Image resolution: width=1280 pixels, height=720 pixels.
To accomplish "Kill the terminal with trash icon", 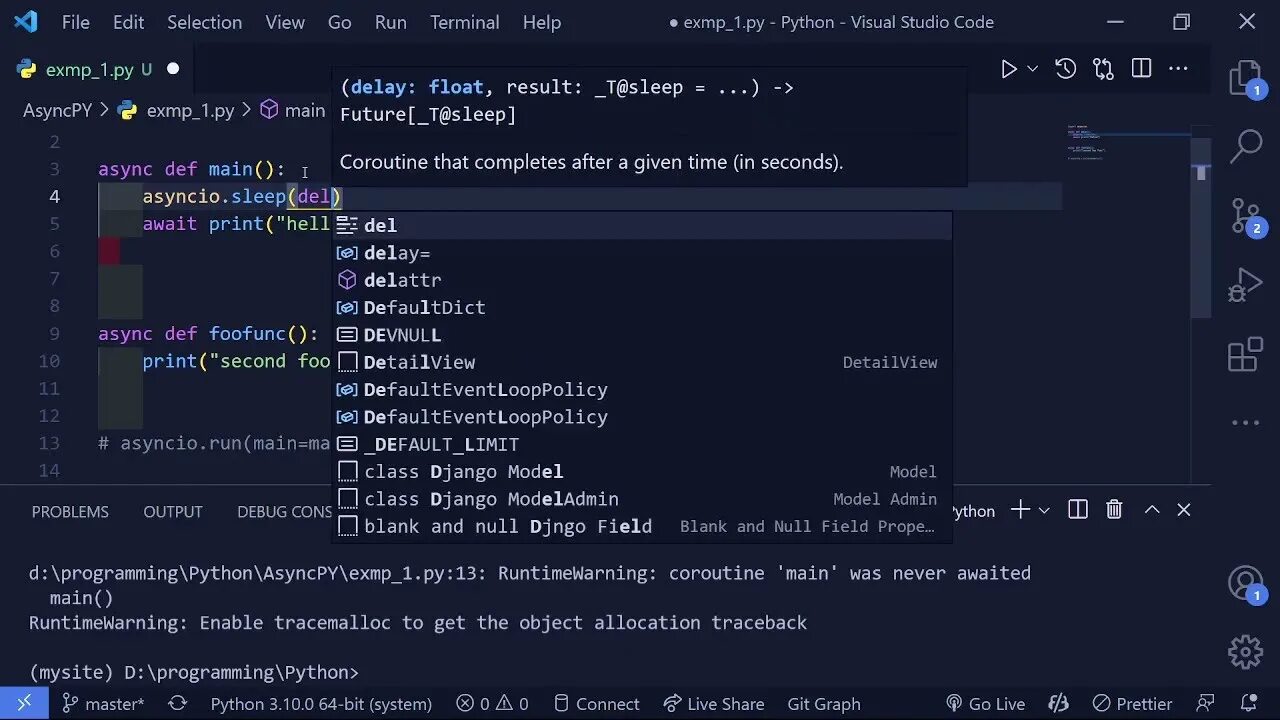I will [1114, 510].
